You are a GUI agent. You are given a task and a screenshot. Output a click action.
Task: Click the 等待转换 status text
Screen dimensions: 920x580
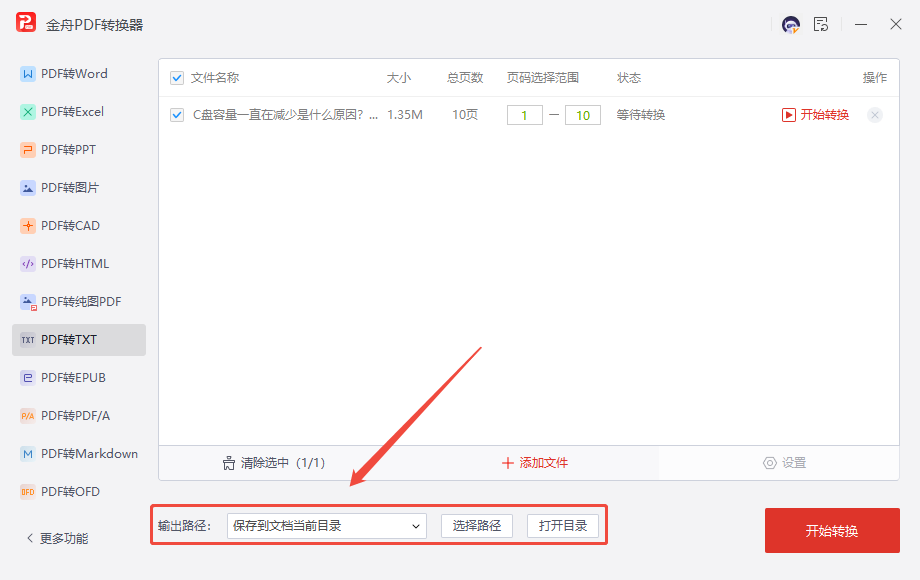pyautogui.click(x=640, y=115)
